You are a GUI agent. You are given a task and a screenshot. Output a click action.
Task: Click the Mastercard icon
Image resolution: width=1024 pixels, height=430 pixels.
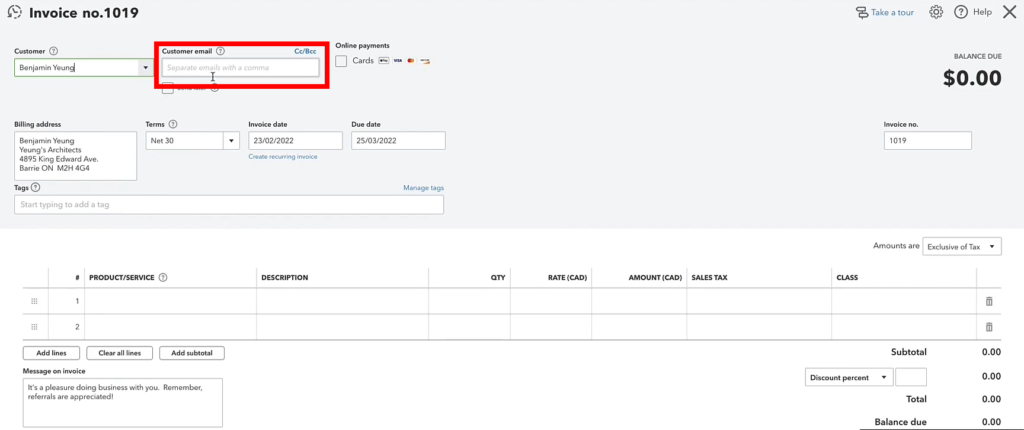[411, 61]
